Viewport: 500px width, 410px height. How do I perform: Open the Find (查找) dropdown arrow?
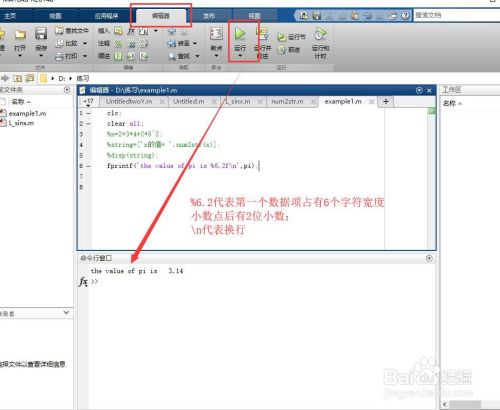point(197,56)
